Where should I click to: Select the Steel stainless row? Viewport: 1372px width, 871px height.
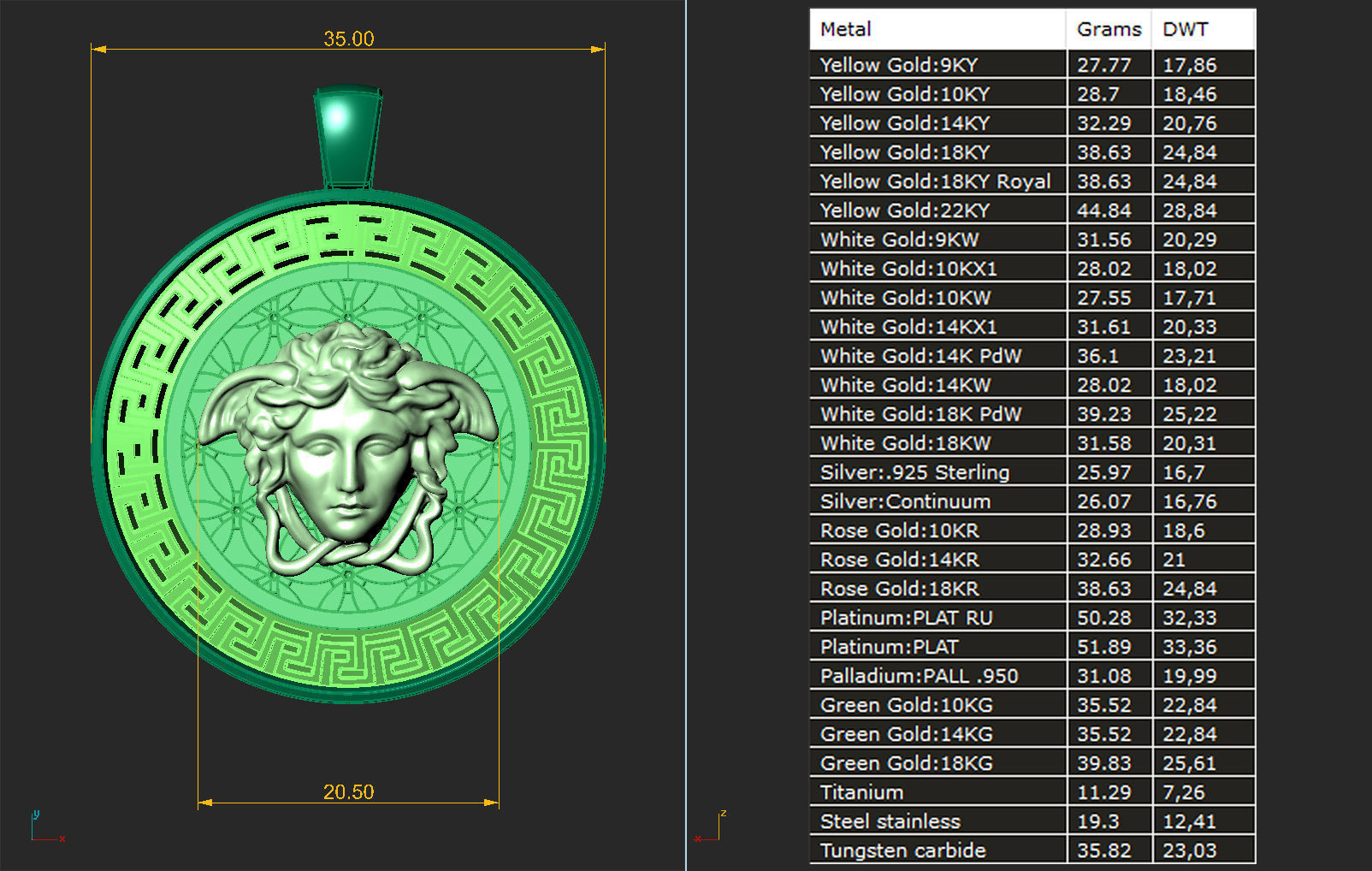[x=1032, y=821]
